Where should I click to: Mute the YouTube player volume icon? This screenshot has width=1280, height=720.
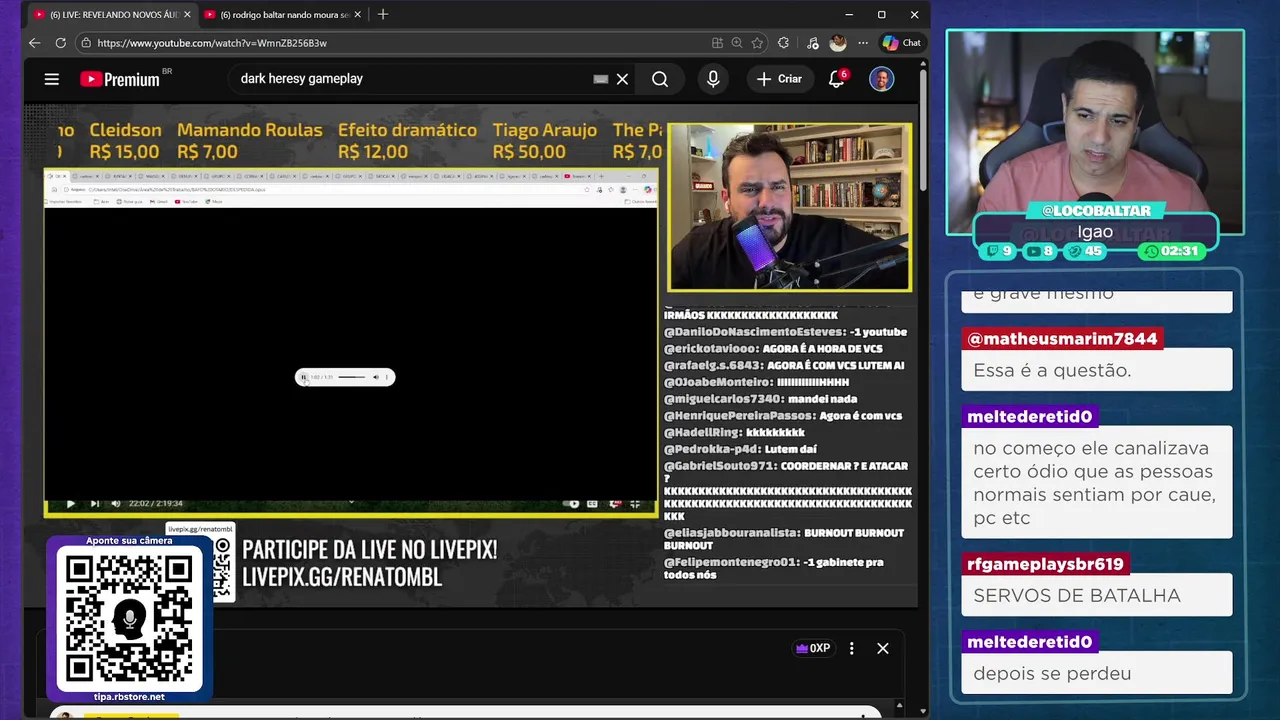116,503
